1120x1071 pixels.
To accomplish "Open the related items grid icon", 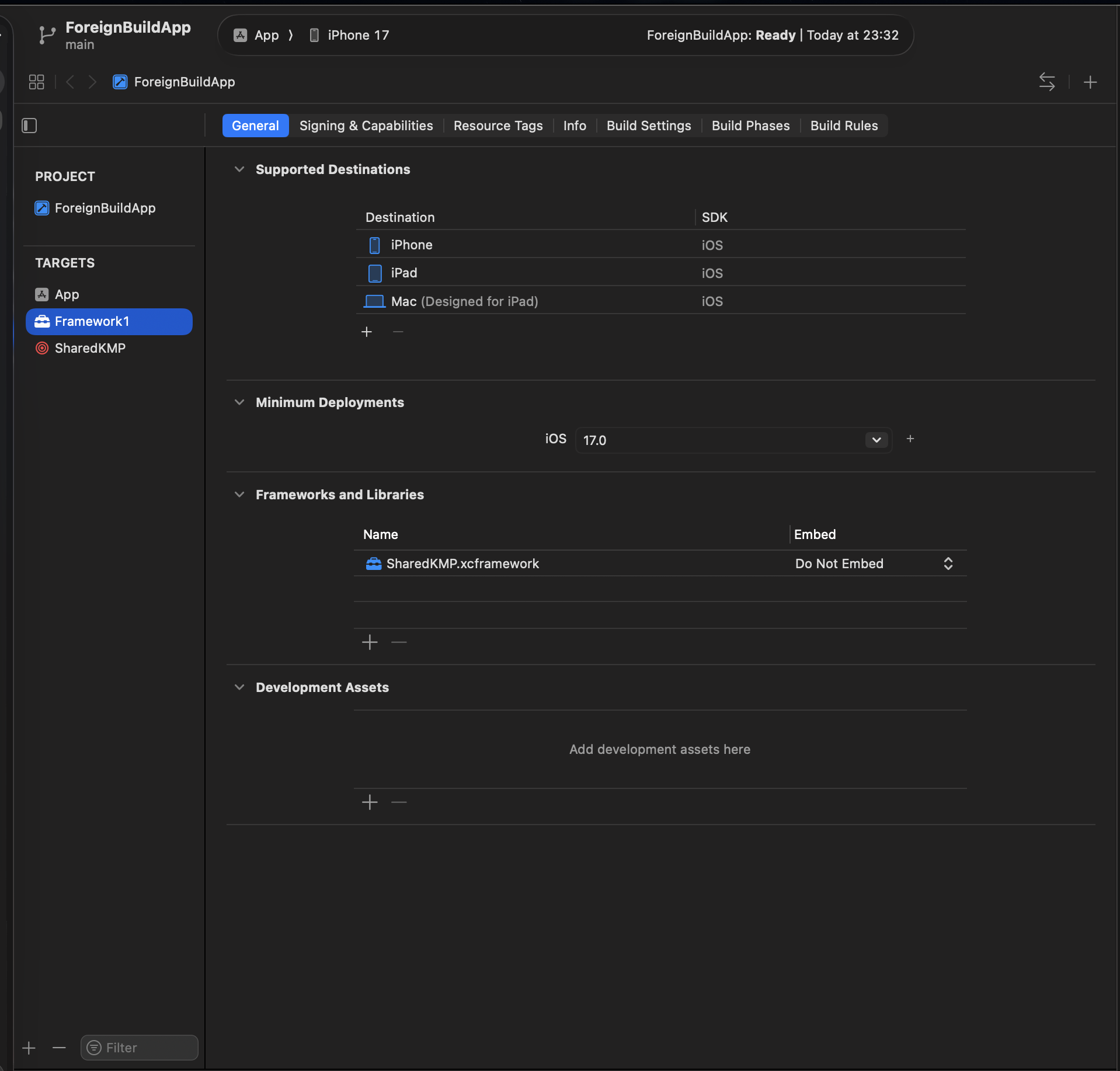I will (x=36, y=82).
